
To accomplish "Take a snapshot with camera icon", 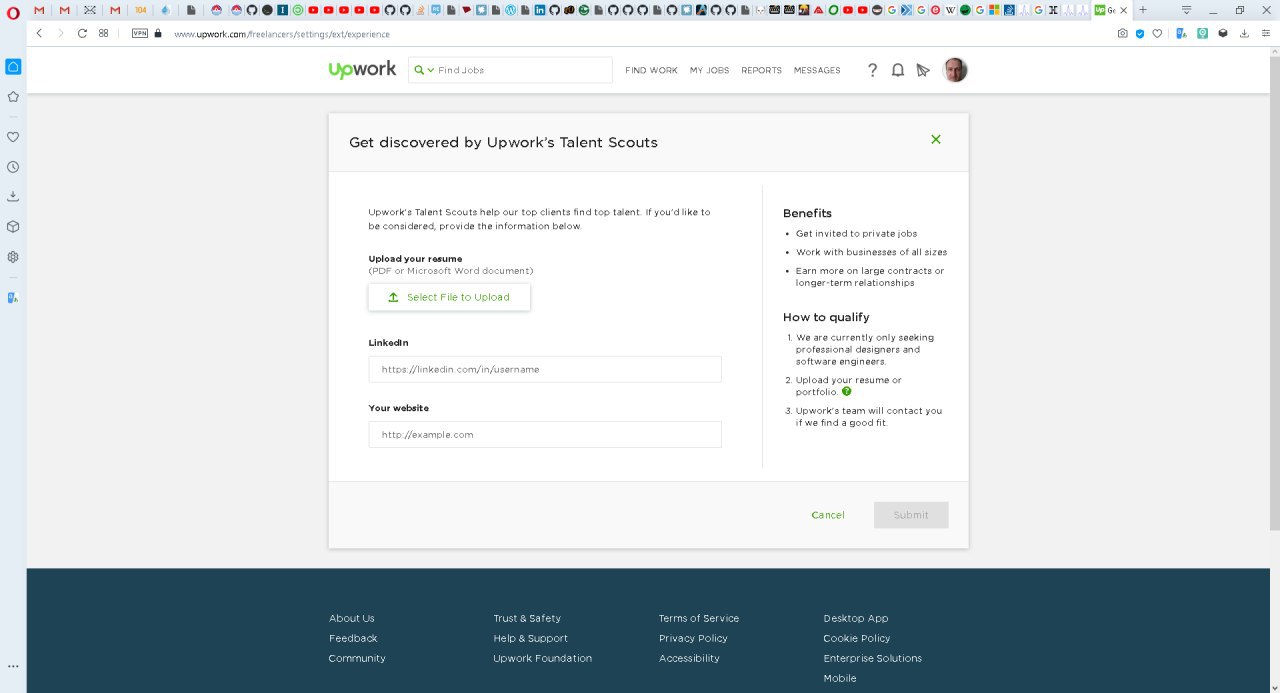I will tap(1123, 33).
